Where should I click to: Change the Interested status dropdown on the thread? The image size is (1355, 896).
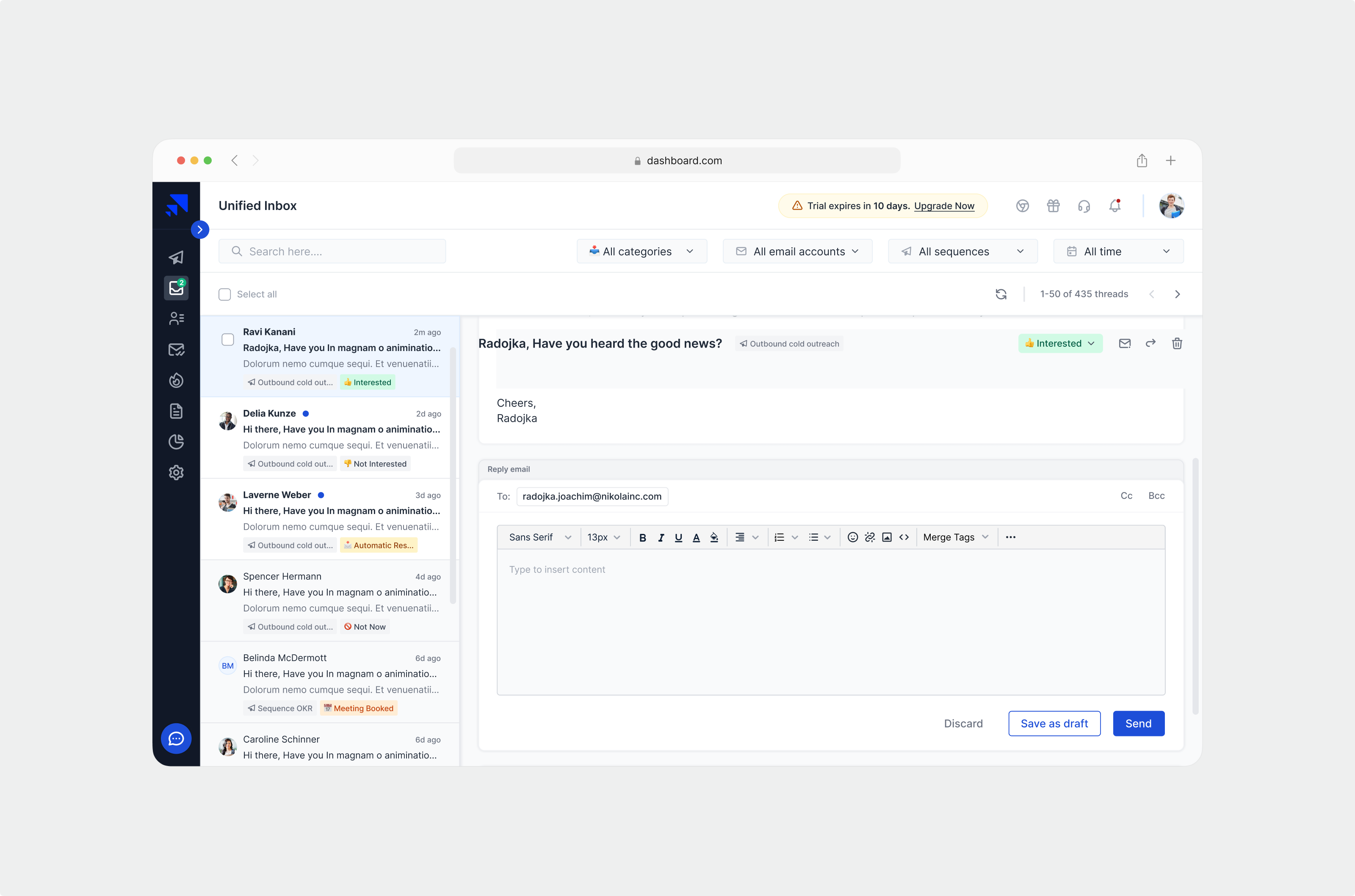click(1060, 343)
